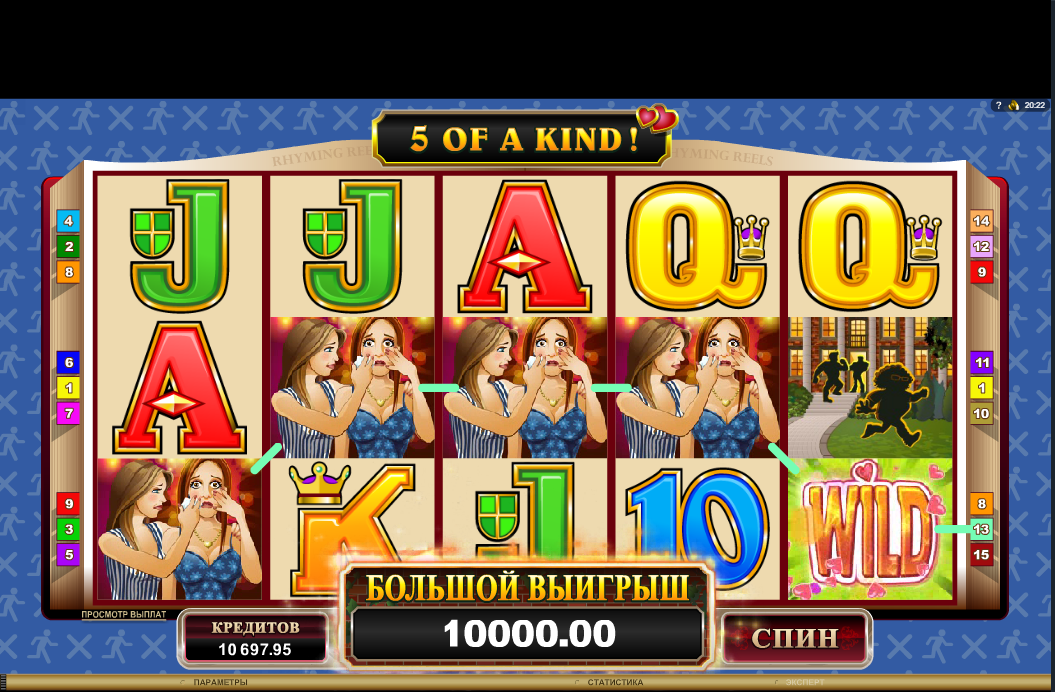
Task: Click the running silhouettes scatter symbol
Action: [x=870, y=388]
